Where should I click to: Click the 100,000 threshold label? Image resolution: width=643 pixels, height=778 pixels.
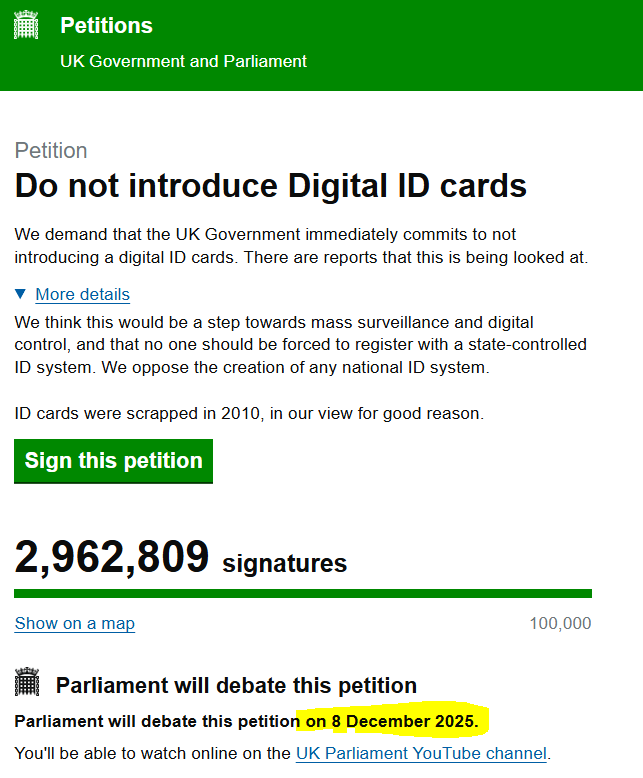(560, 624)
